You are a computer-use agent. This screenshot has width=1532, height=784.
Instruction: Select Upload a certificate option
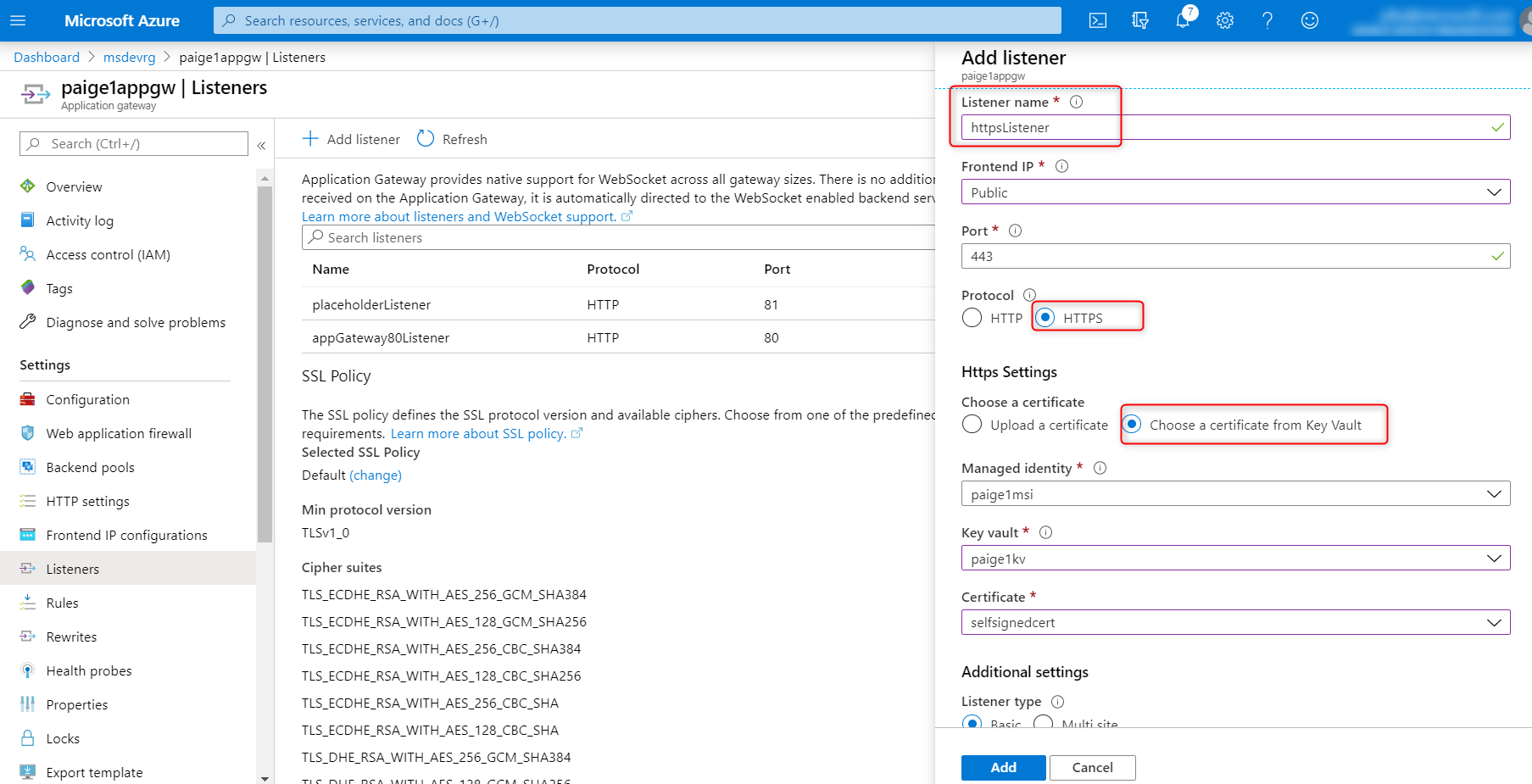pyautogui.click(x=972, y=425)
